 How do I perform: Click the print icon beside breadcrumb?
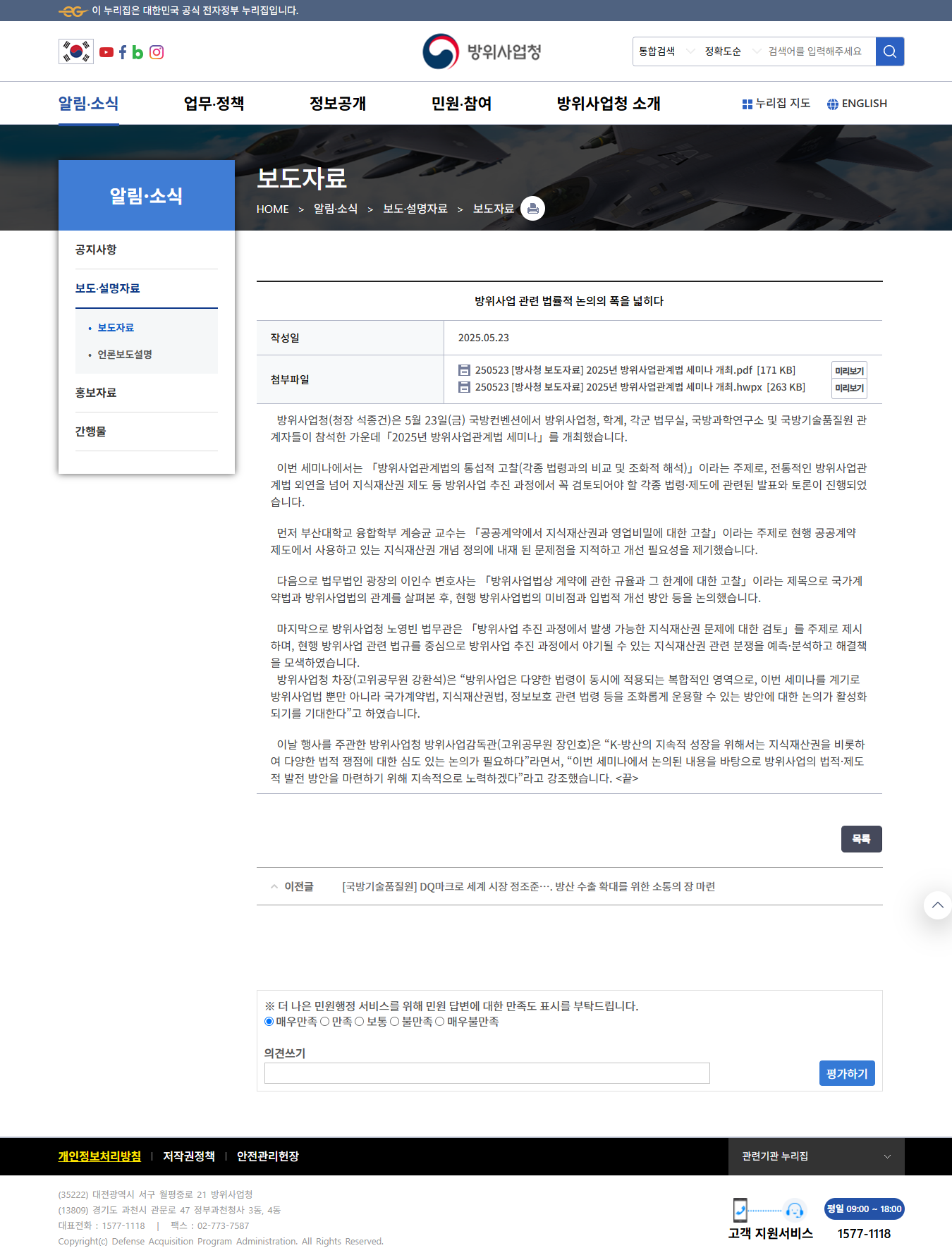[x=532, y=208]
